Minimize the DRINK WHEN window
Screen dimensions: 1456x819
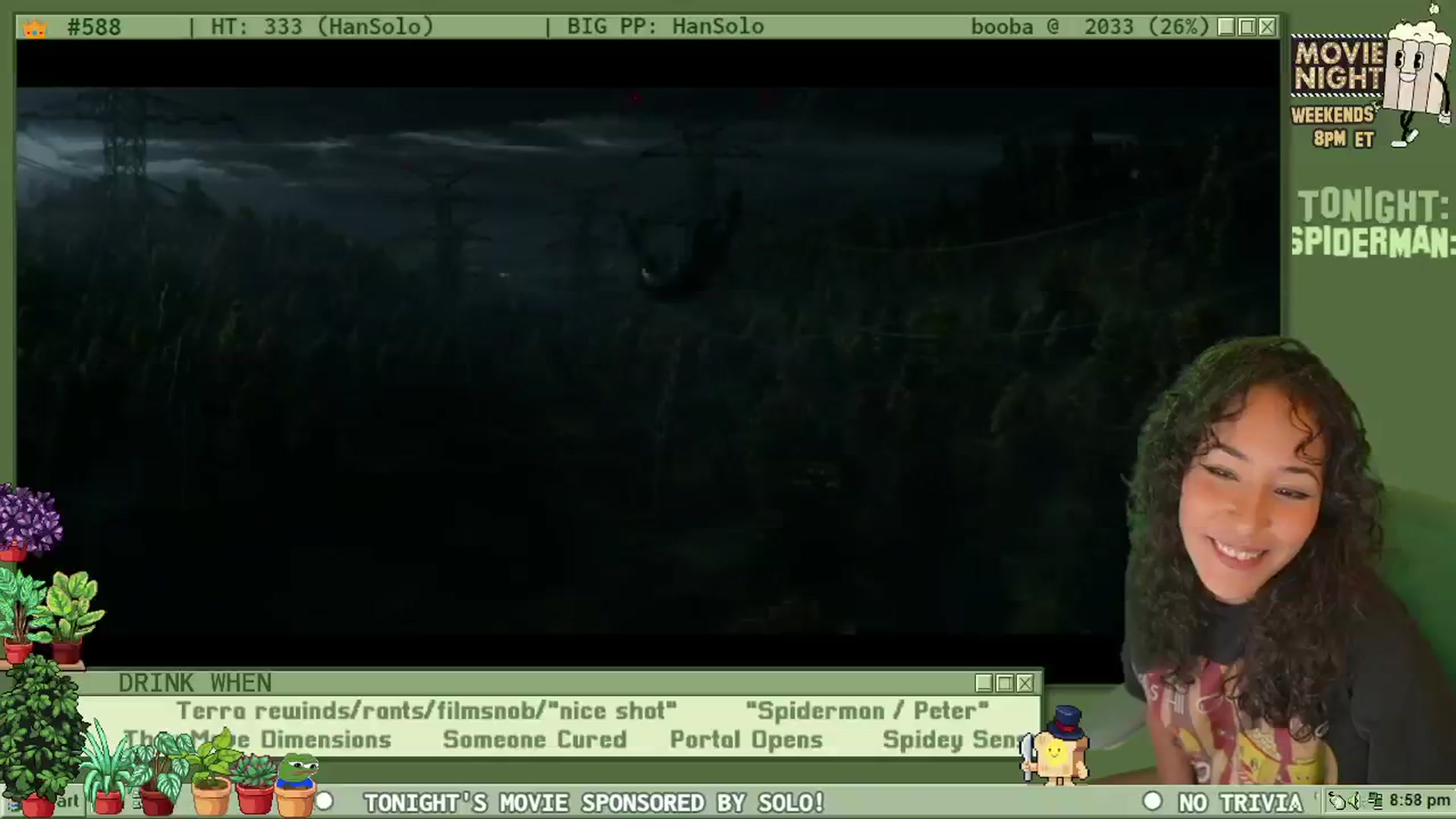(984, 683)
